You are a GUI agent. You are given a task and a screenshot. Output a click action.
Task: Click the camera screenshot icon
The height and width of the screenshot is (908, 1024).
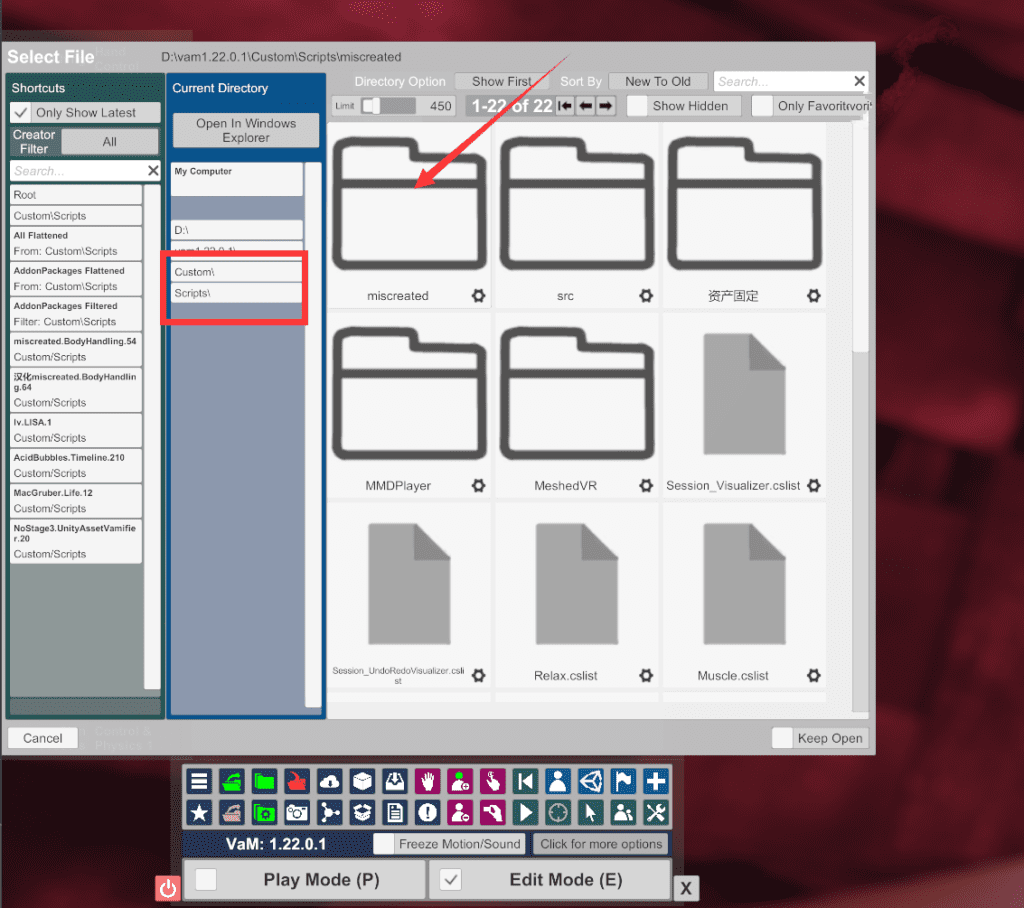[297, 813]
